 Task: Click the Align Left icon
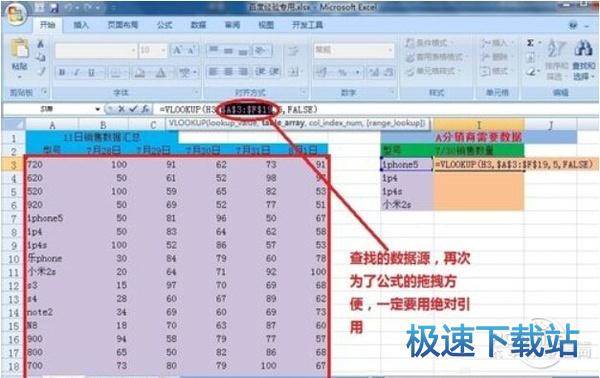[213, 72]
